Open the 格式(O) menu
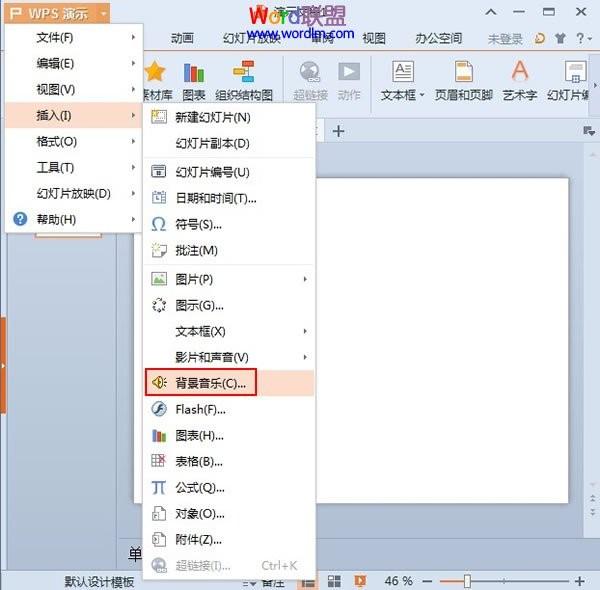Viewport: 600px width, 590px height. pos(74,142)
